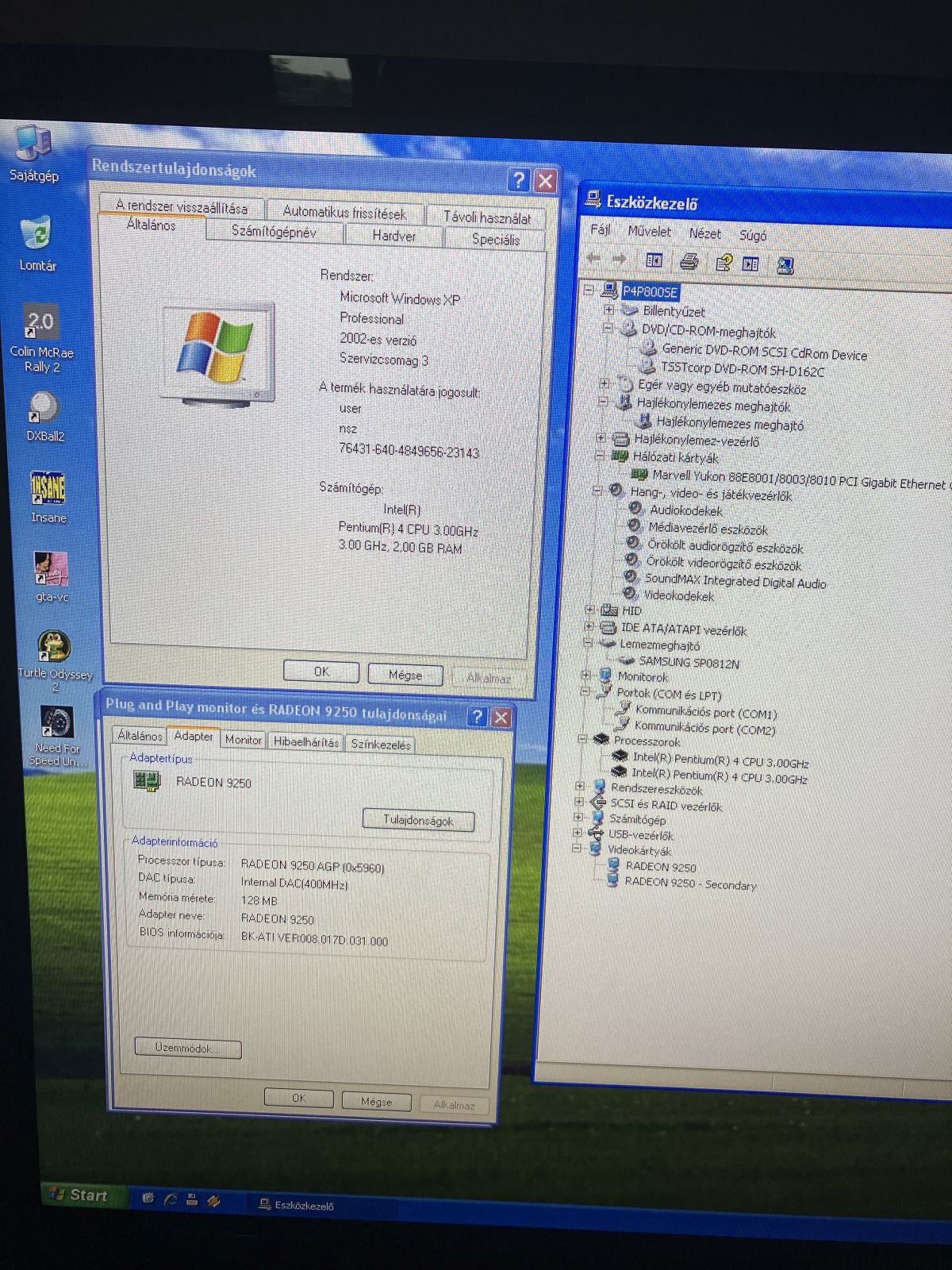Select SoundMAX Integrated Digital Audio device
The height and width of the screenshot is (1270, 952).
[x=735, y=581]
